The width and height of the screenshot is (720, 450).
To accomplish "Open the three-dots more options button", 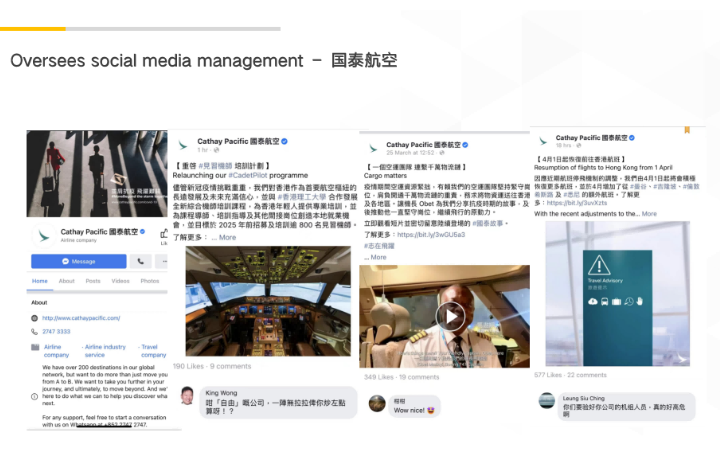I will (x=162, y=261).
